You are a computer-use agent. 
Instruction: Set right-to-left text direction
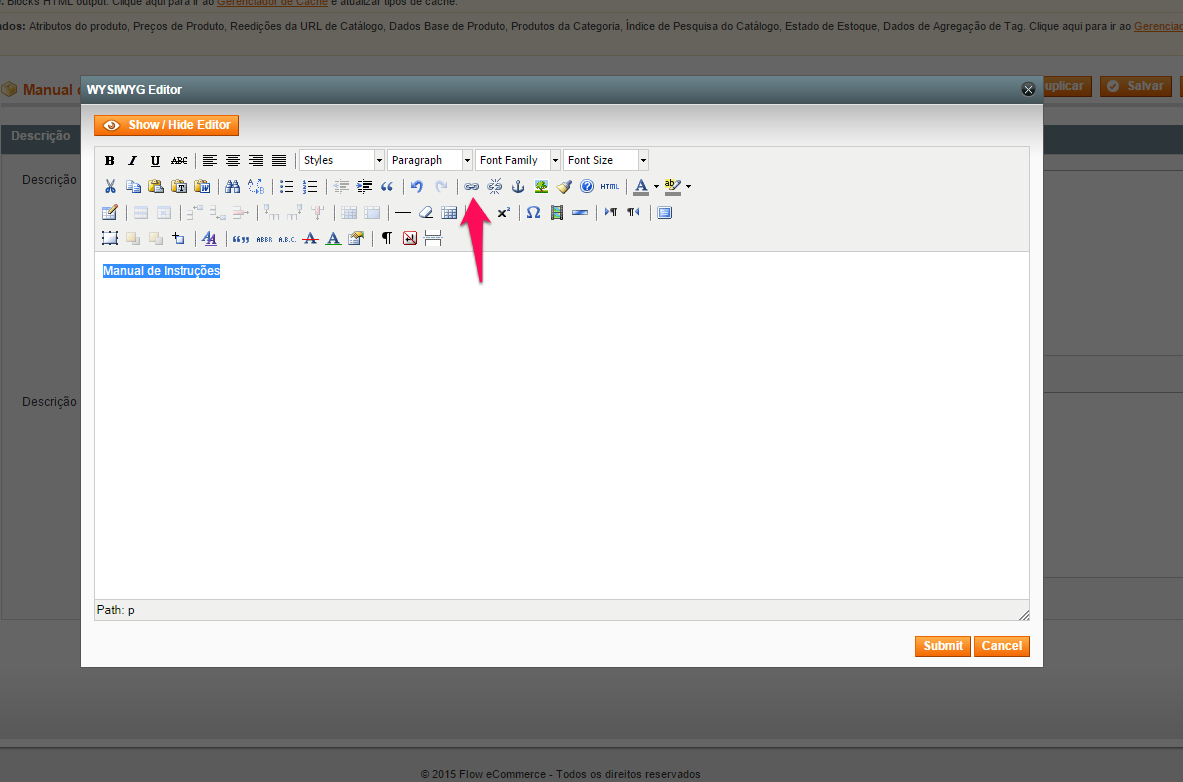coord(634,213)
